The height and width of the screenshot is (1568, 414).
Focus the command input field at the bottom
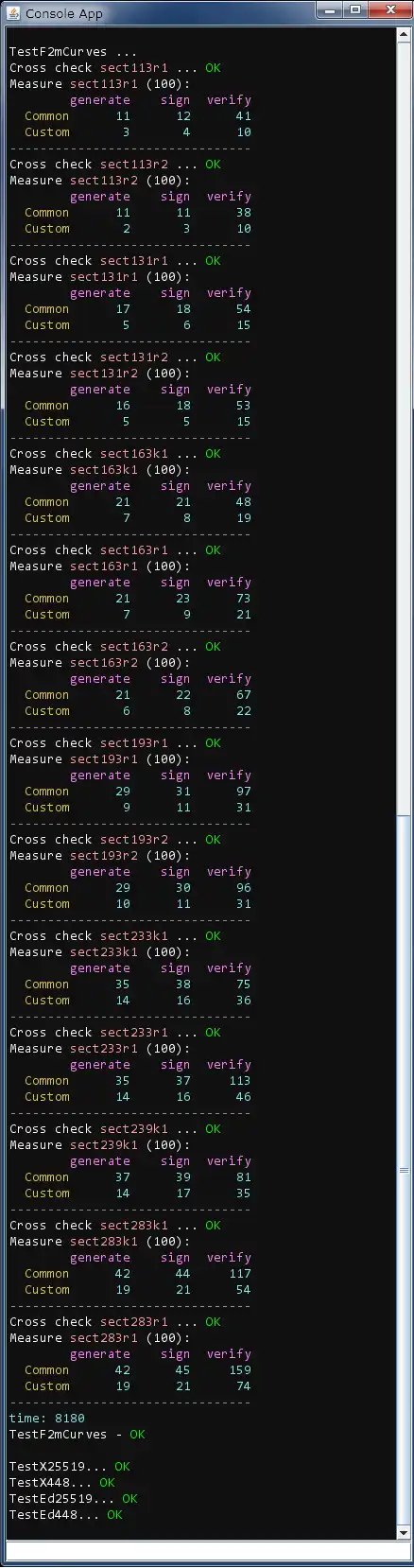[x=207, y=1551]
